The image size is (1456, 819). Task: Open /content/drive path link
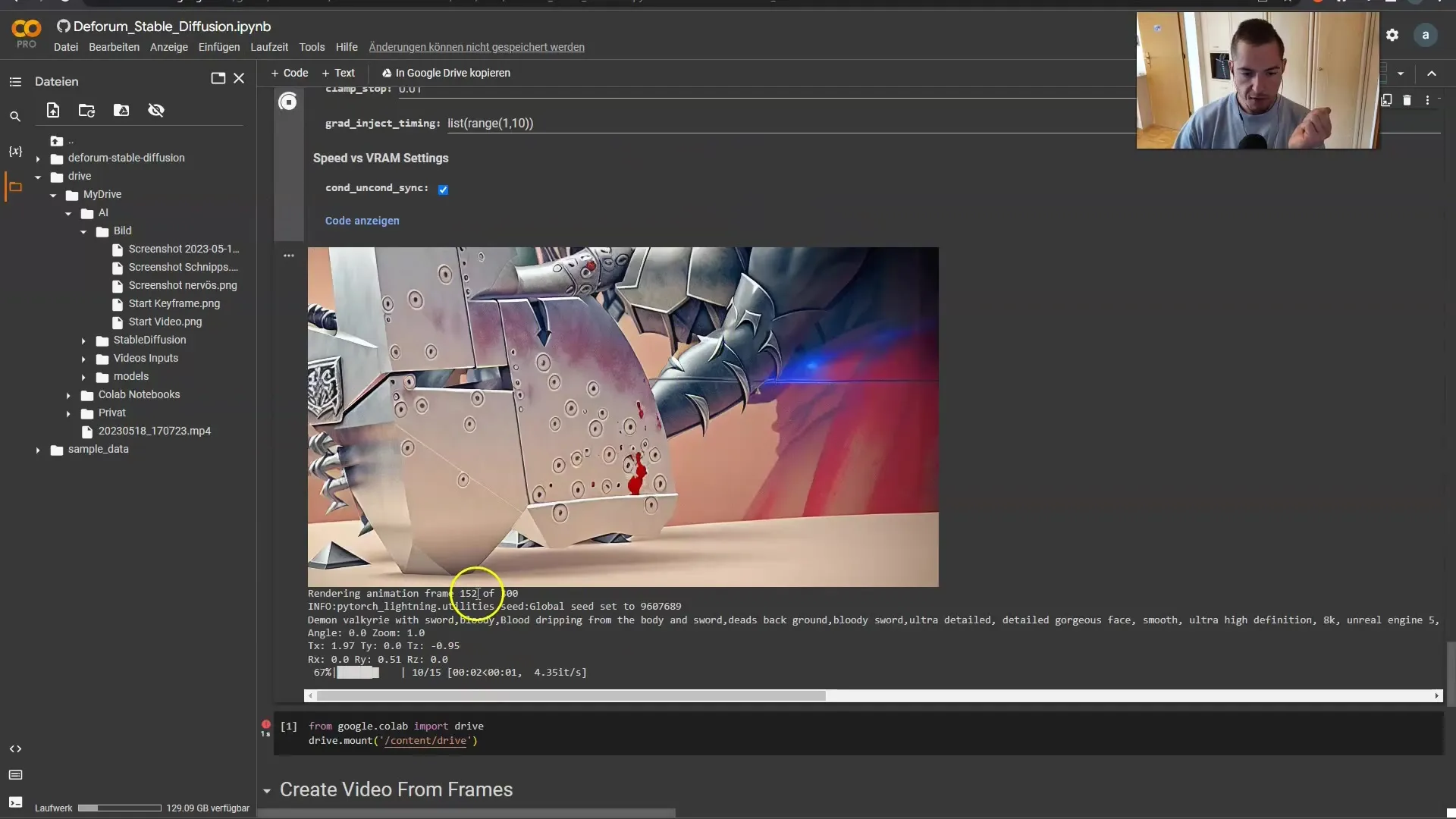point(425,741)
